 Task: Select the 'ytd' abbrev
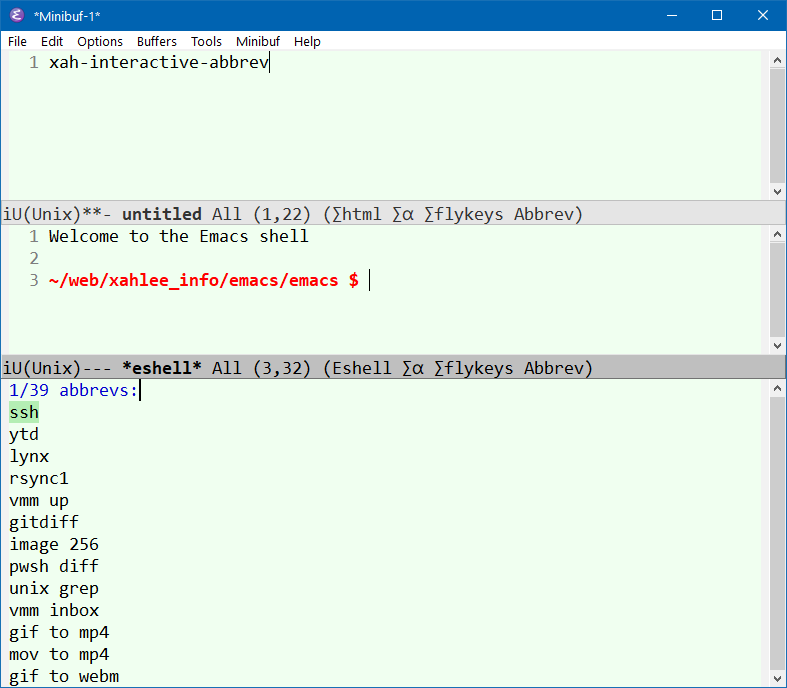point(24,435)
